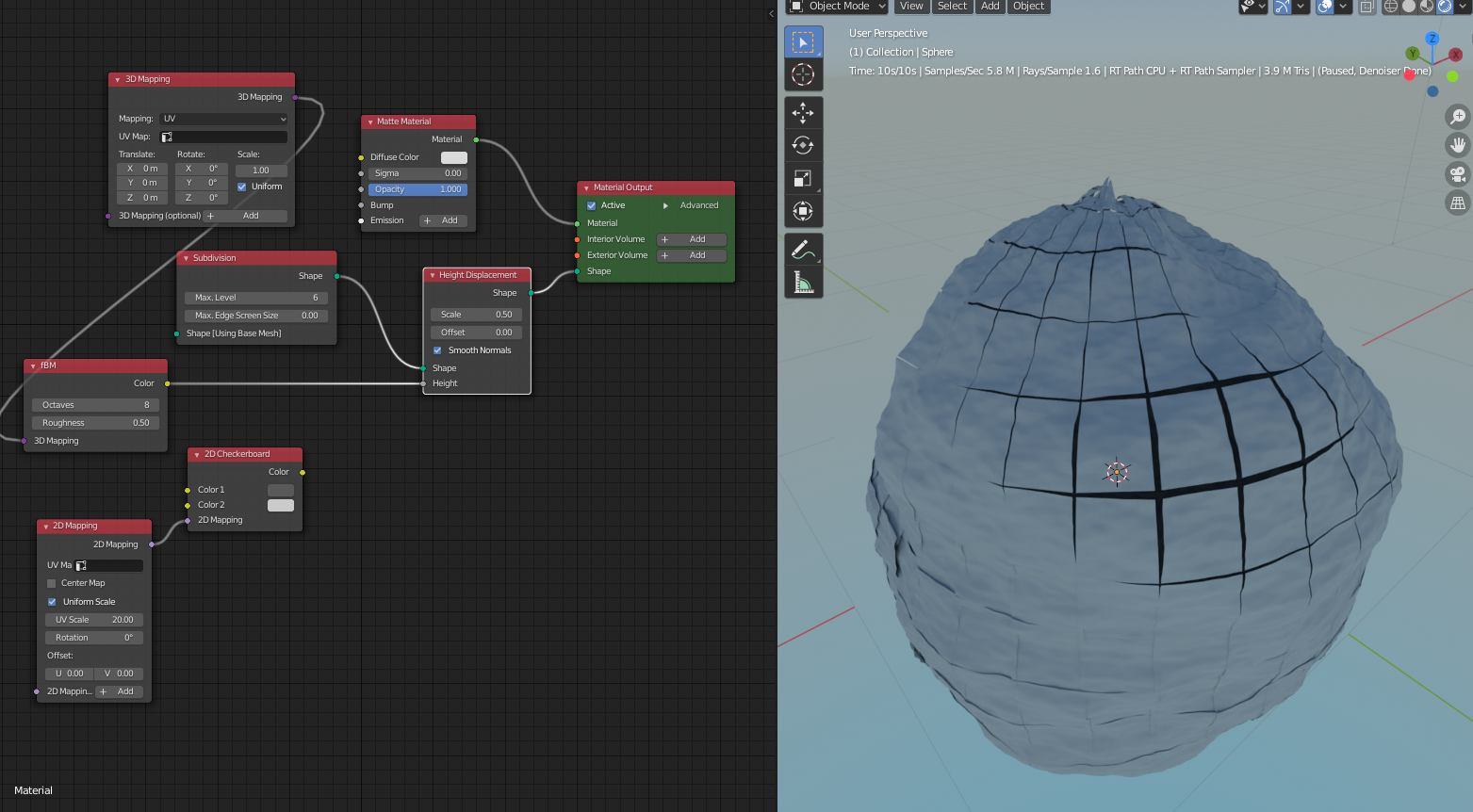Image resolution: width=1473 pixels, height=812 pixels.
Task: Open the Add menu in viewport header
Action: [990, 7]
